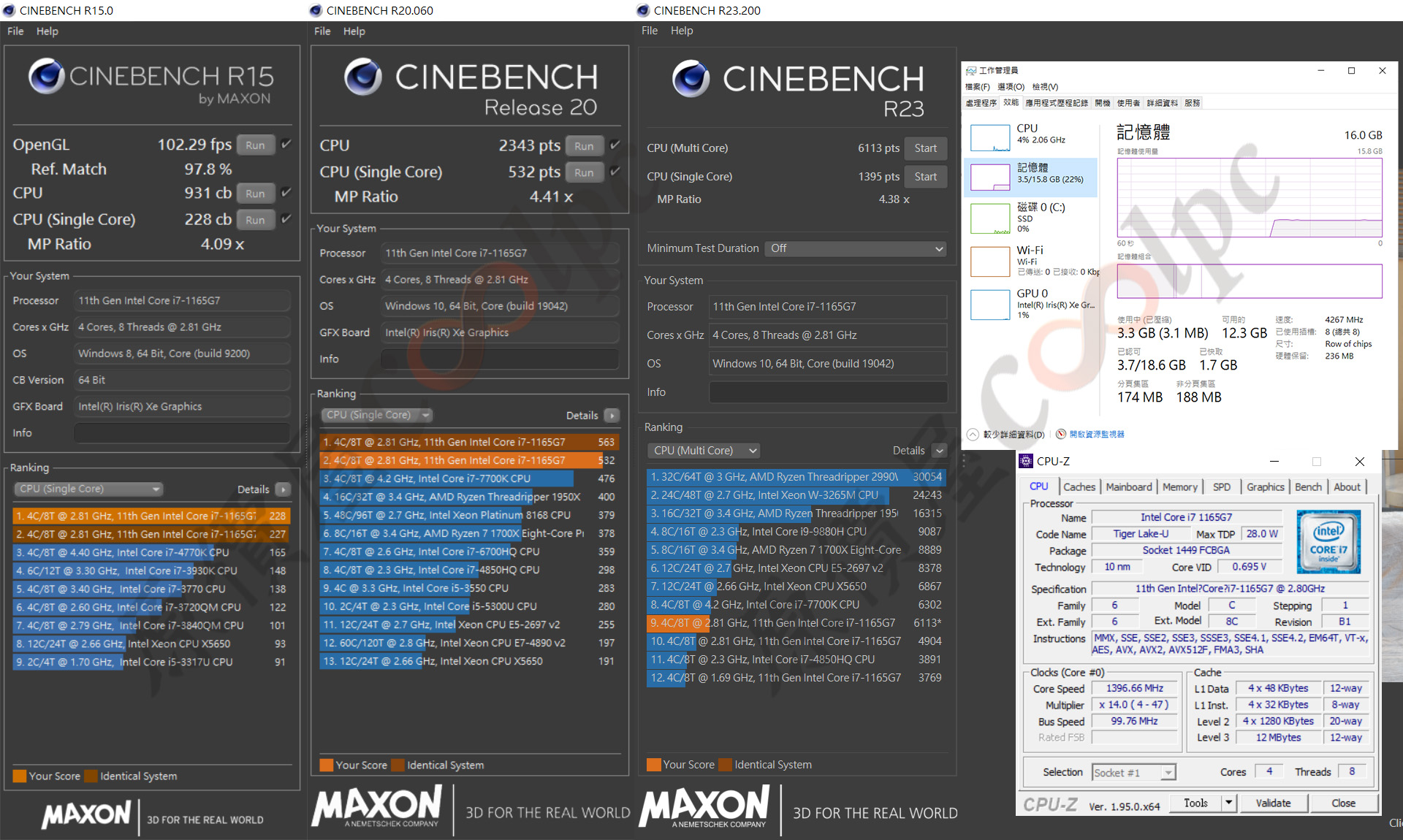The width and height of the screenshot is (1403, 840).
Task: Switch to Caches tab in CPU-Z
Action: [1079, 487]
